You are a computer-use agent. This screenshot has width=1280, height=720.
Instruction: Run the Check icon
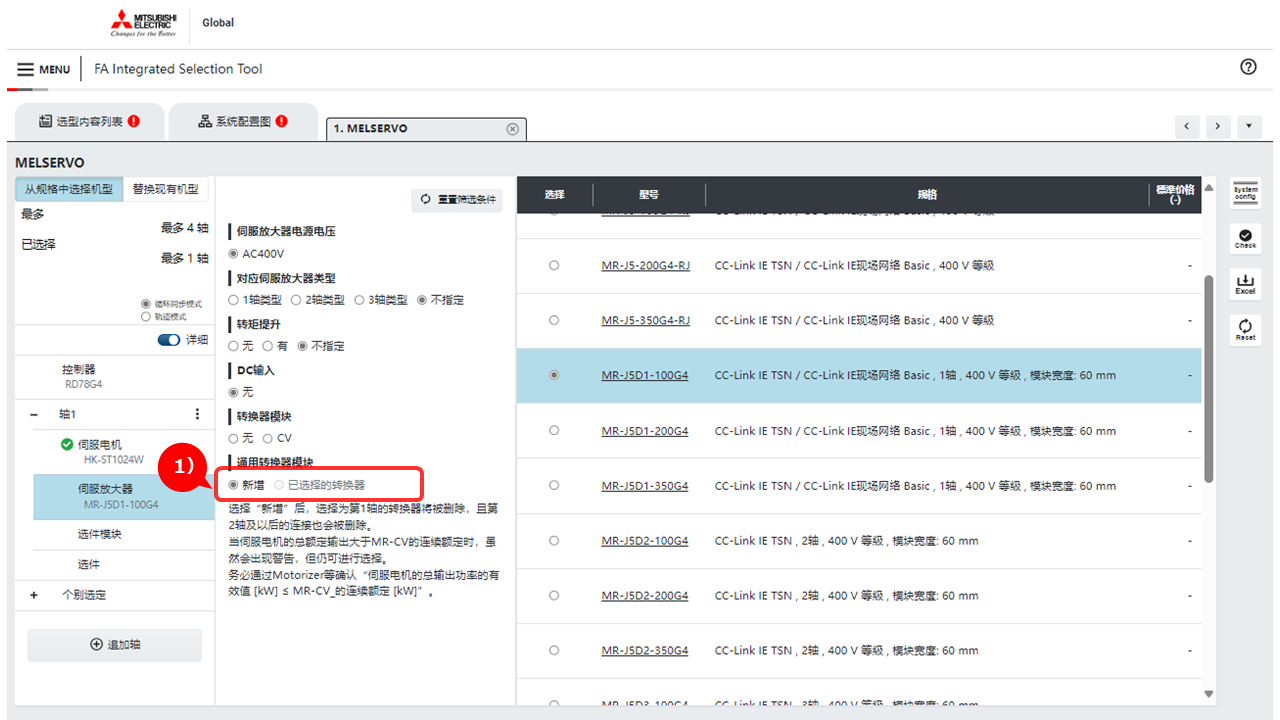[x=1245, y=238]
